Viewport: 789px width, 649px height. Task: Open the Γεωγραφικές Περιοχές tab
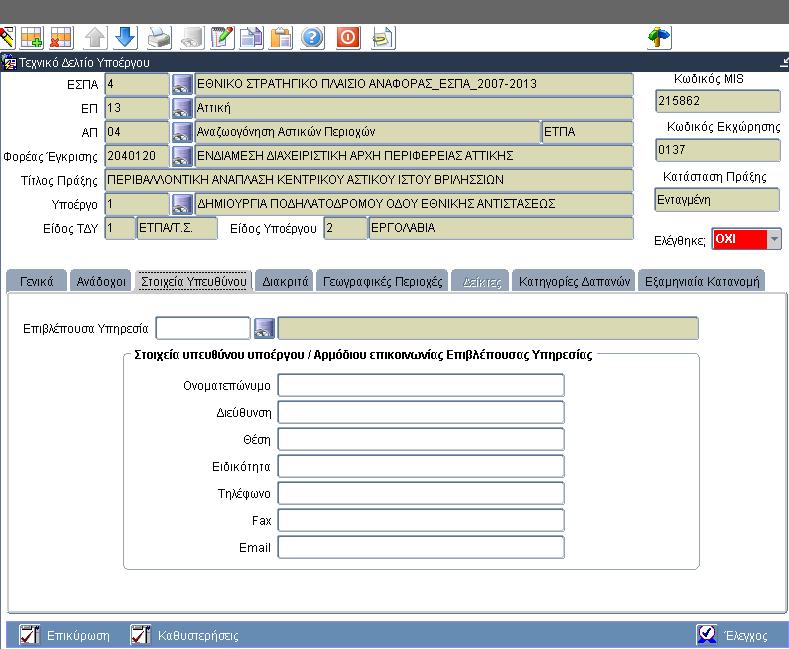(x=382, y=281)
